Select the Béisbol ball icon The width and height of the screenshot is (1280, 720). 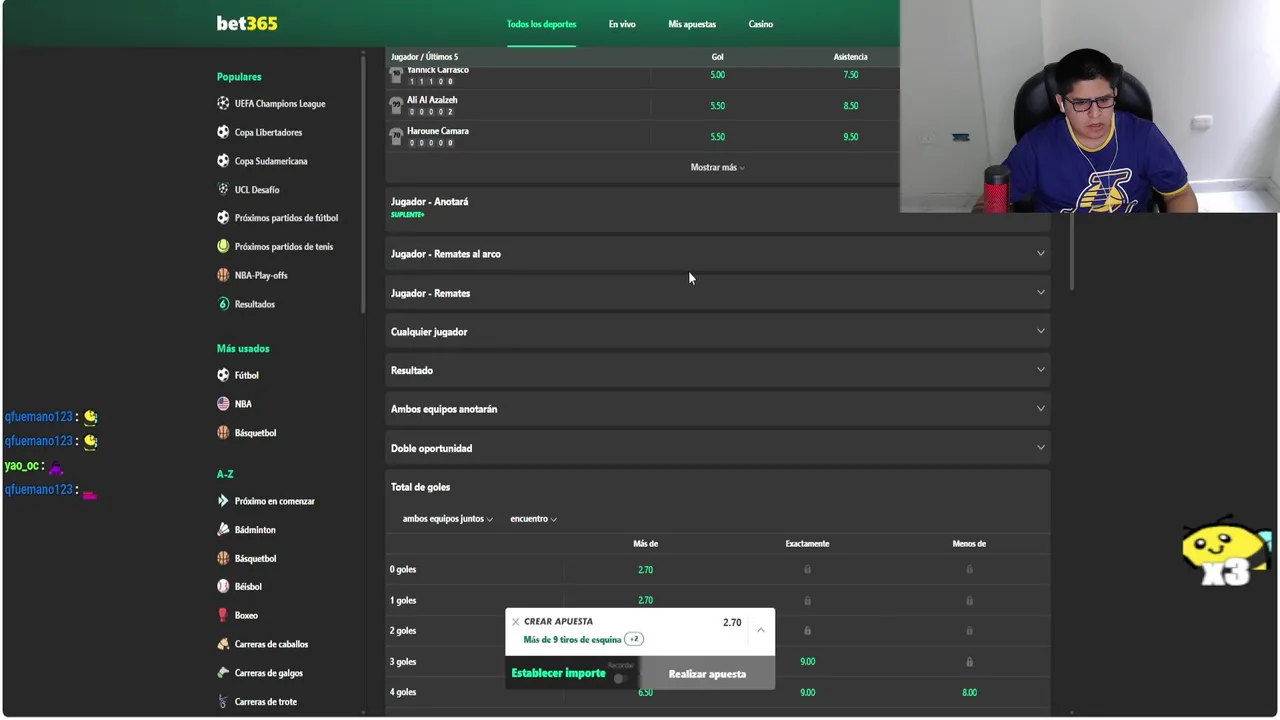tap(223, 586)
